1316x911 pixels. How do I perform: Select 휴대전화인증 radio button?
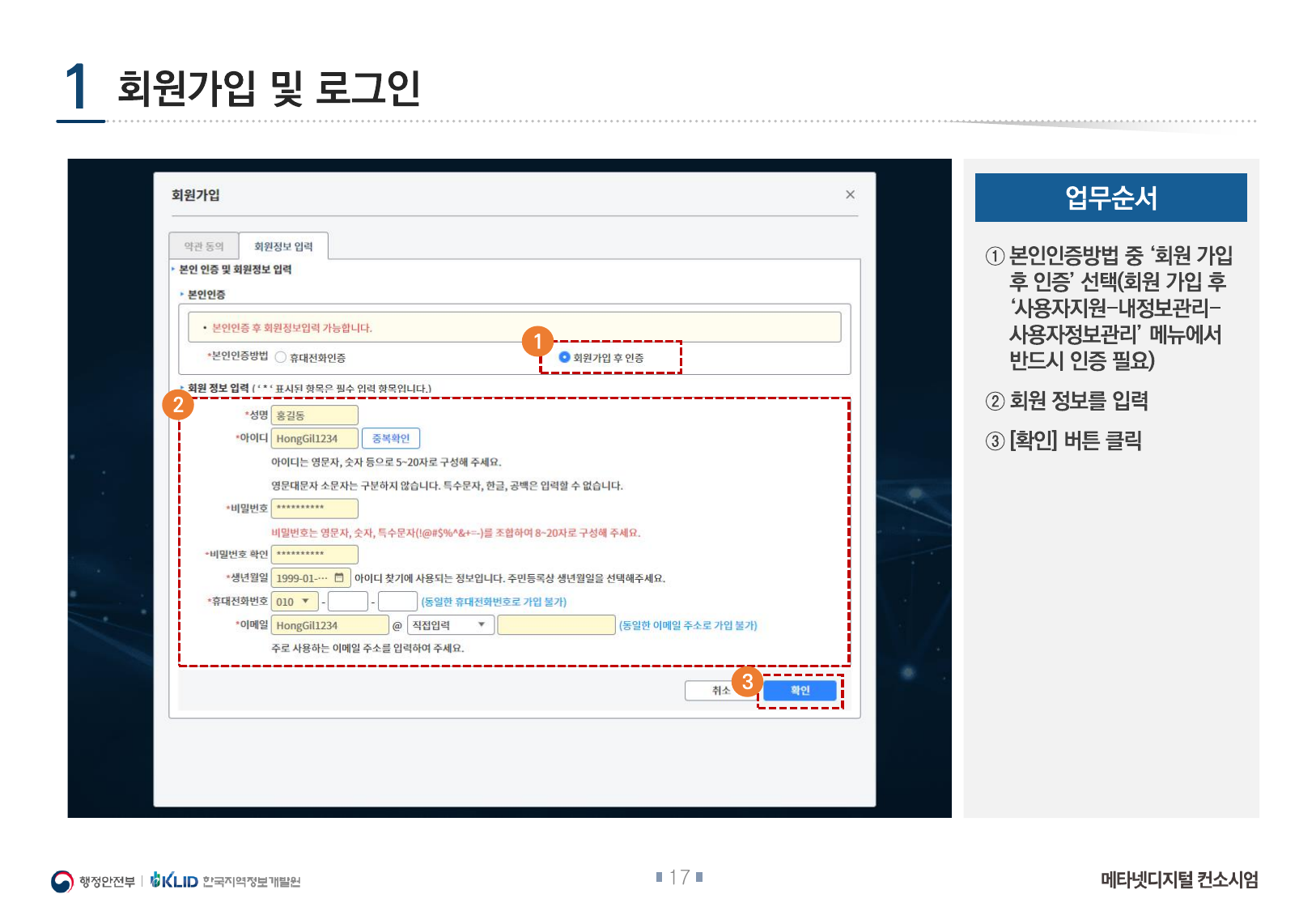[281, 357]
